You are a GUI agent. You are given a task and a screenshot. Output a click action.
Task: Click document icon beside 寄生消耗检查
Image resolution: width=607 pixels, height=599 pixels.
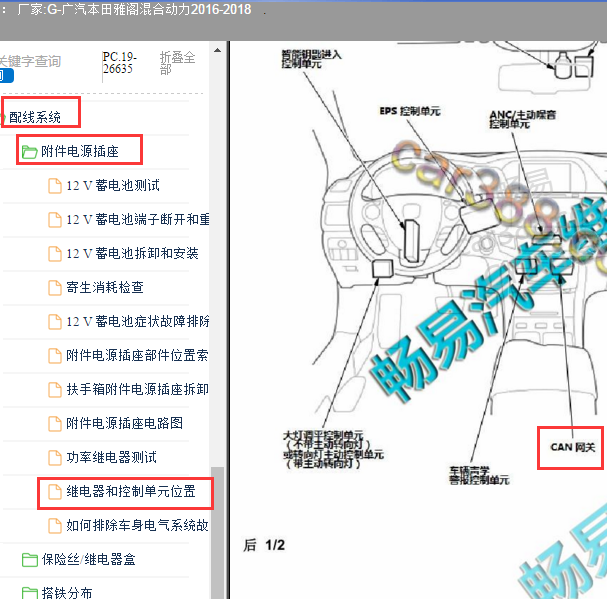[x=55, y=288]
